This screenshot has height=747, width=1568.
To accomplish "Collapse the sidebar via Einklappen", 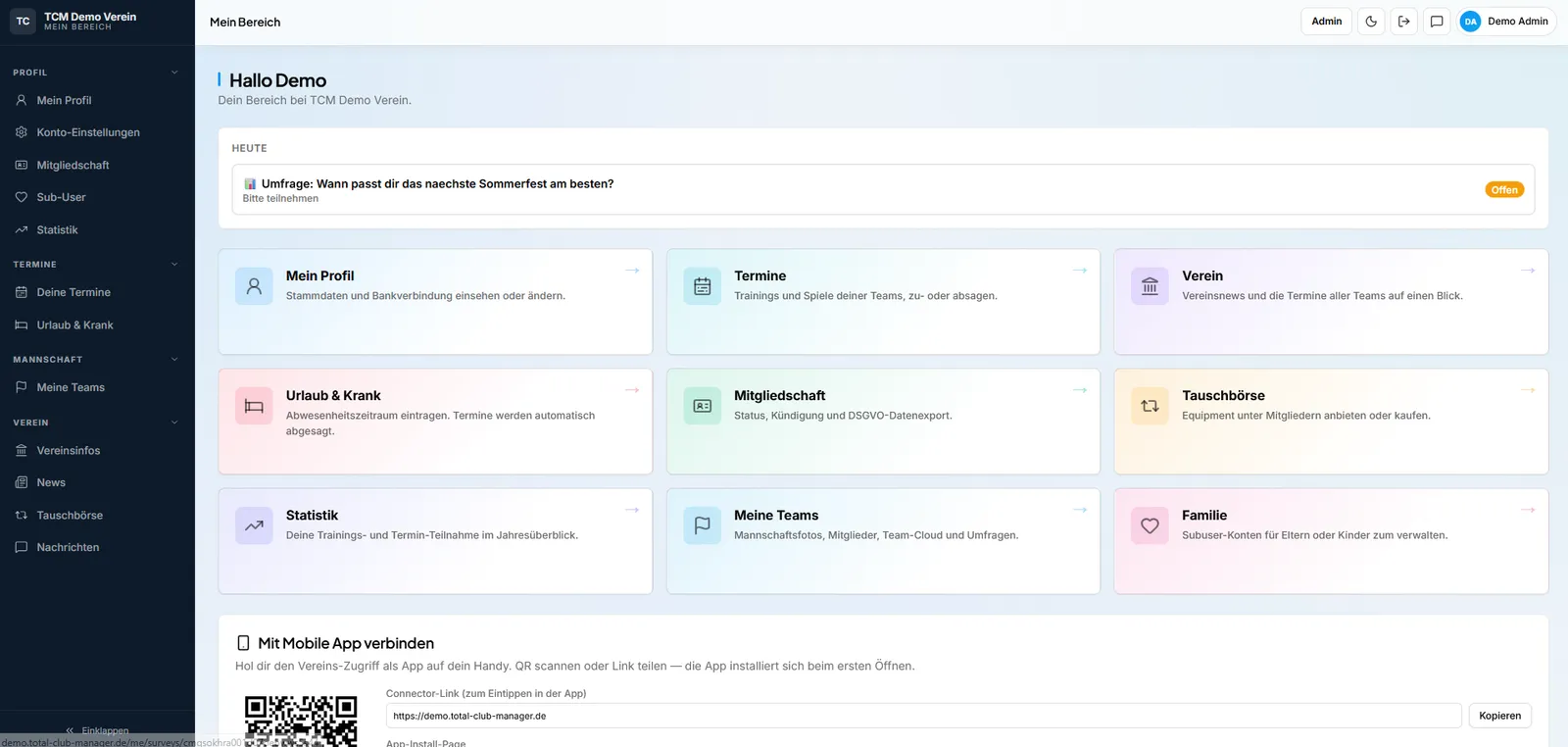I will point(97,730).
